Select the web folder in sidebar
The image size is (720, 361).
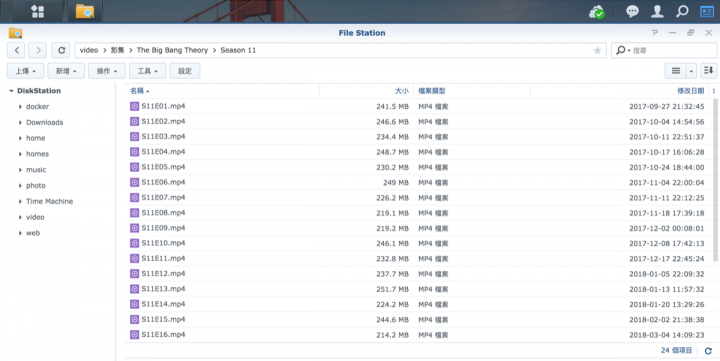tap(33, 233)
